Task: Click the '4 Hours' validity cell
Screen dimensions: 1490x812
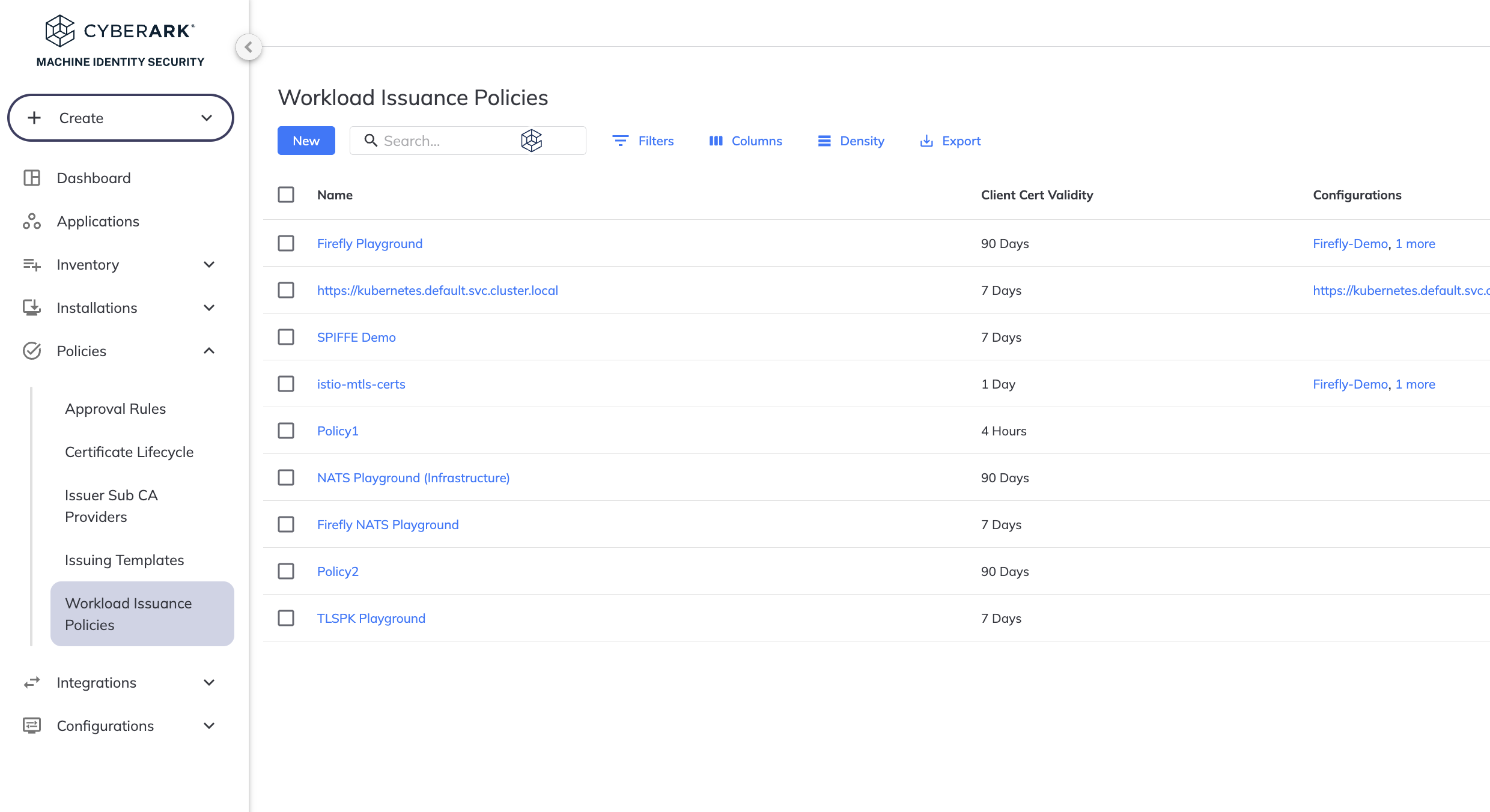Action: click(x=1004, y=431)
